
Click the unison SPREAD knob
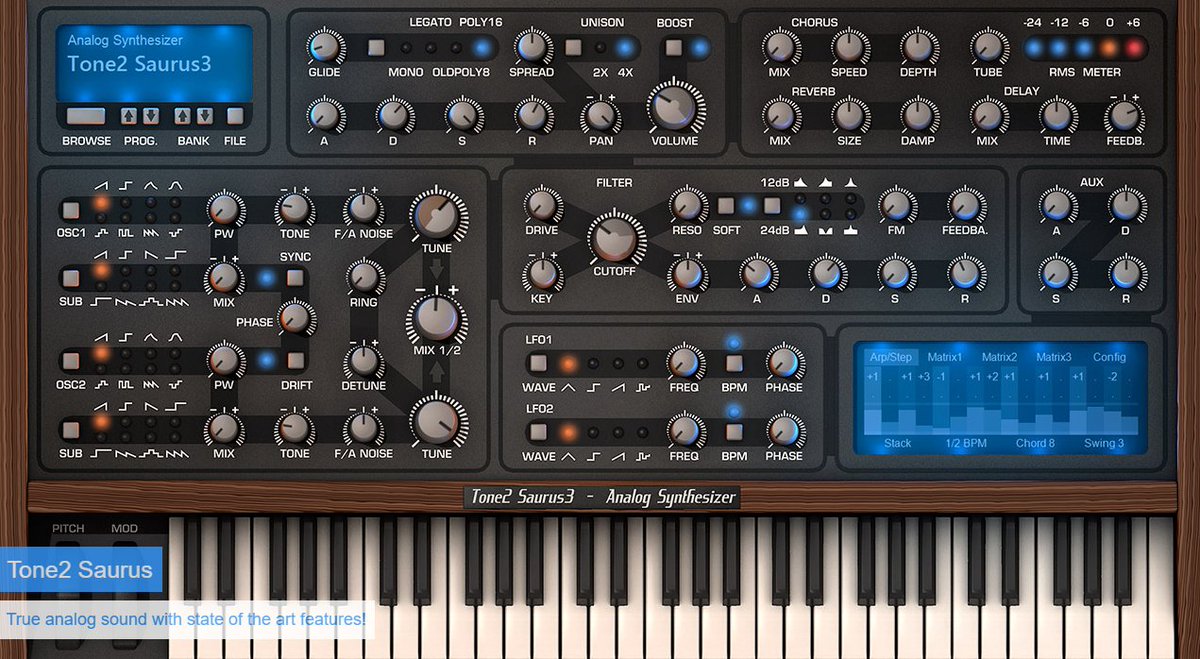click(531, 46)
